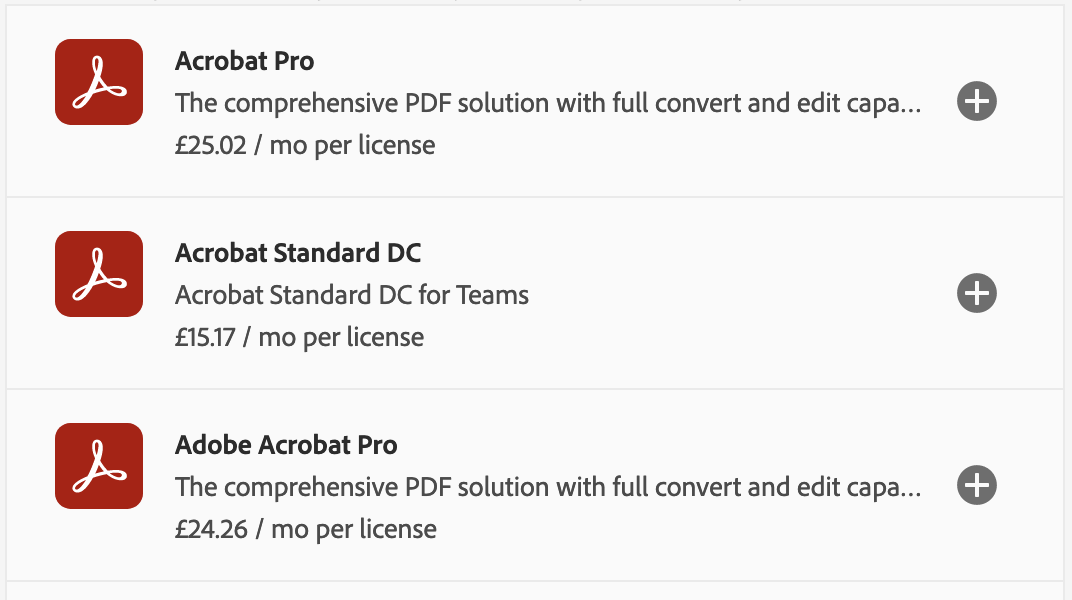1072x600 pixels.
Task: Click the £24.26 per license price label
Action: point(305,529)
